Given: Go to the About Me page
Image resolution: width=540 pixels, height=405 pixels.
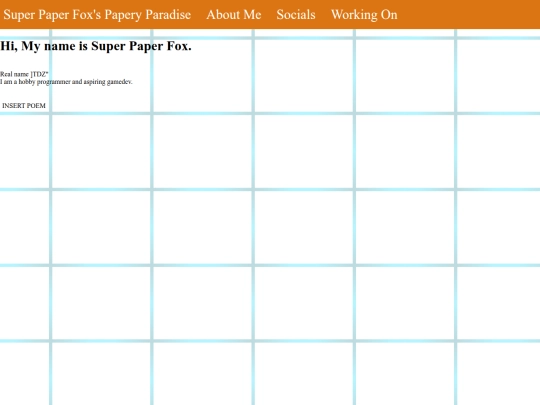Looking at the screenshot, I should 234,14.
